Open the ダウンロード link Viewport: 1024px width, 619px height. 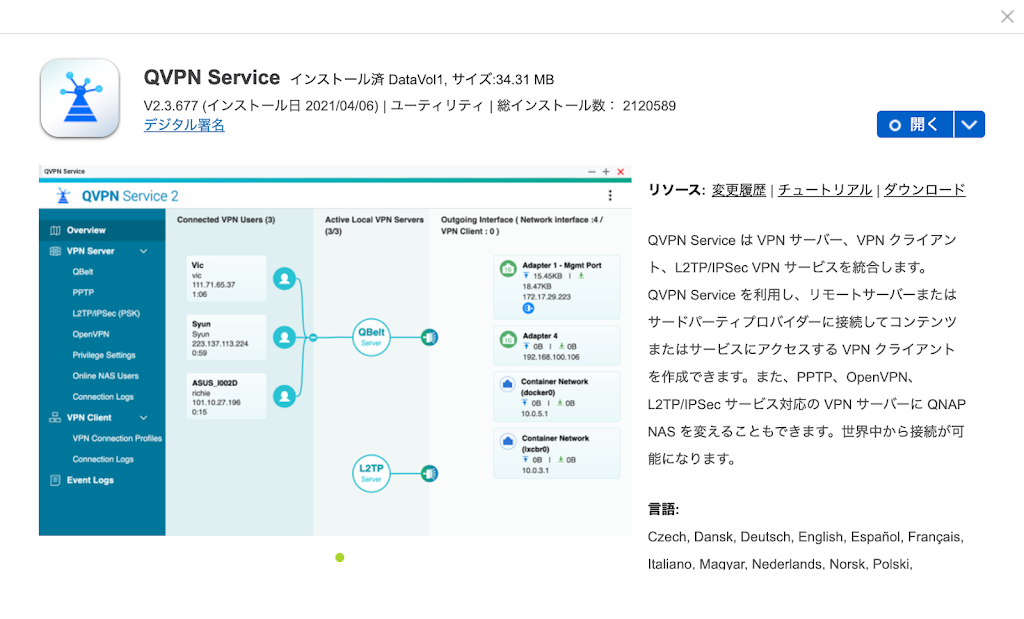tap(924, 190)
